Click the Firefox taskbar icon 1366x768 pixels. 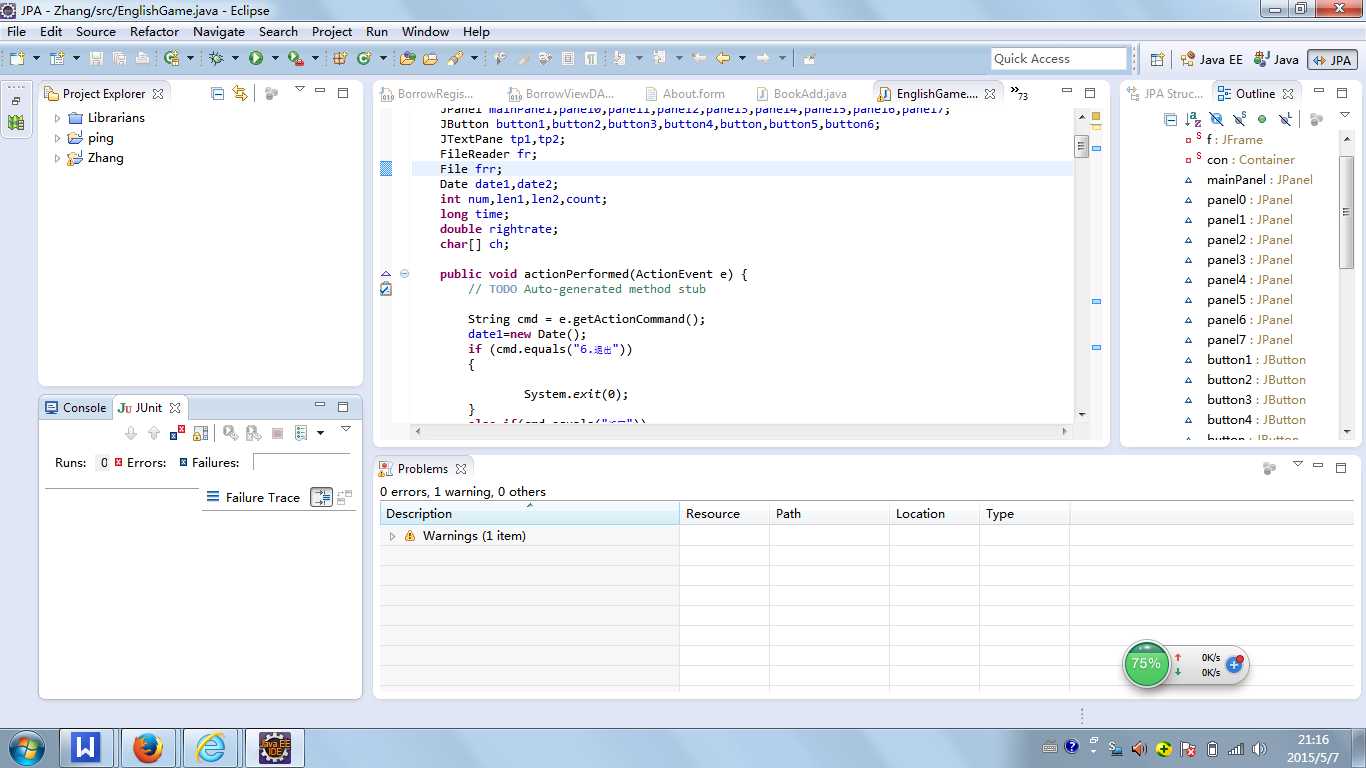(x=148, y=747)
